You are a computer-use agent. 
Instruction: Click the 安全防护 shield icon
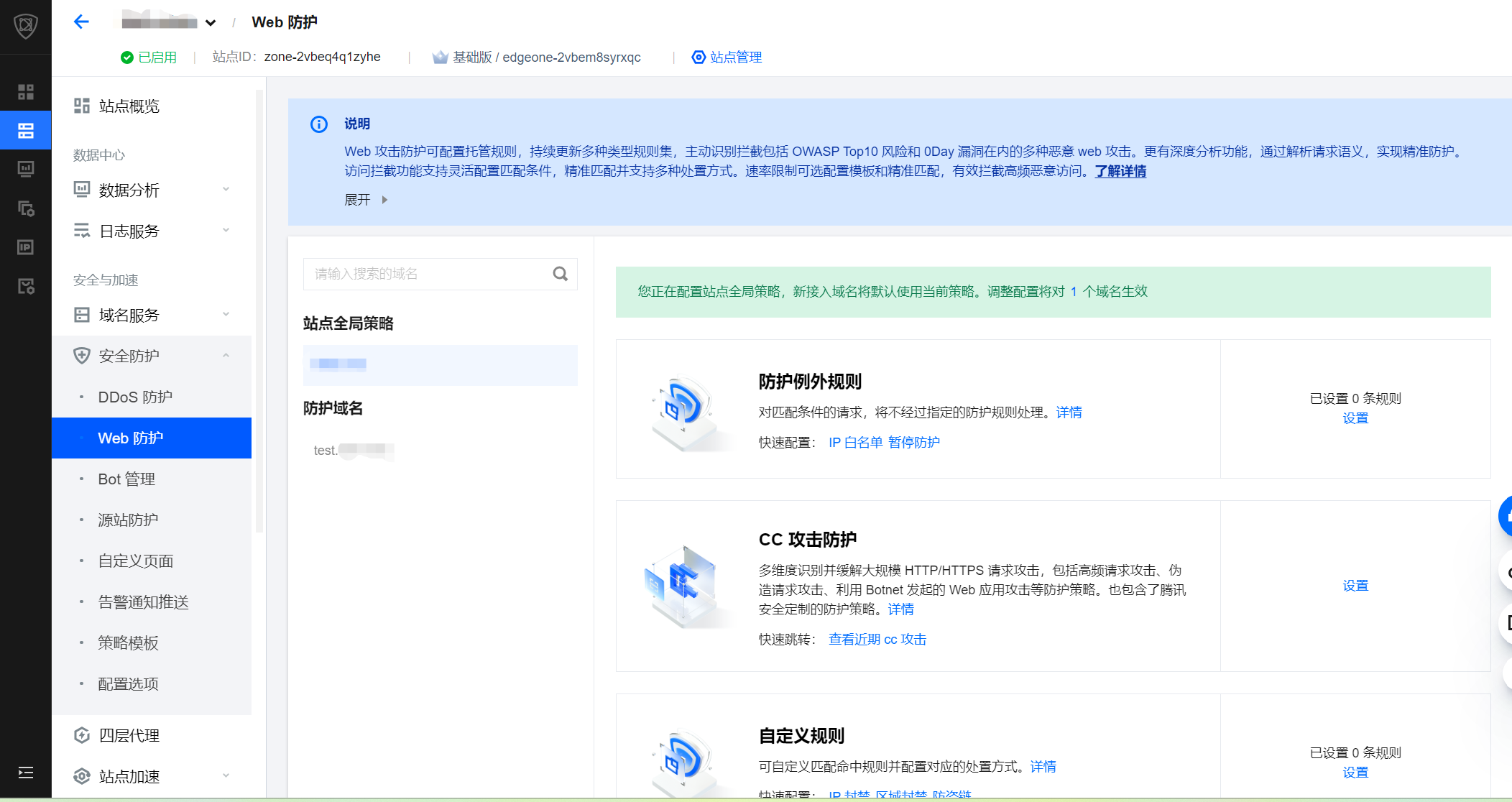pyautogui.click(x=82, y=356)
